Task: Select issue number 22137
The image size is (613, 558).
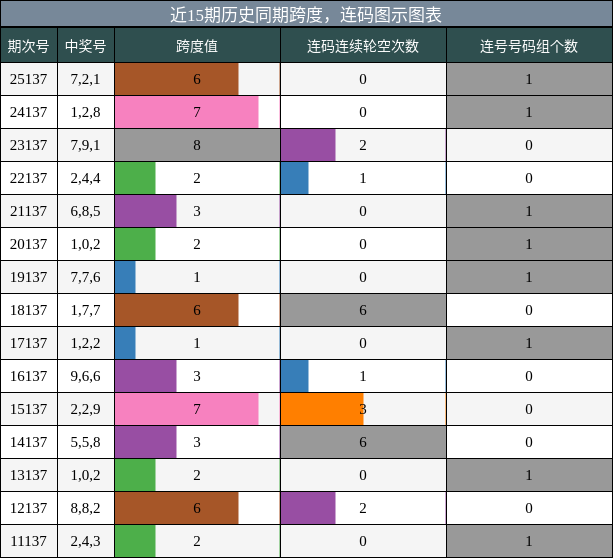Action: (x=29, y=178)
